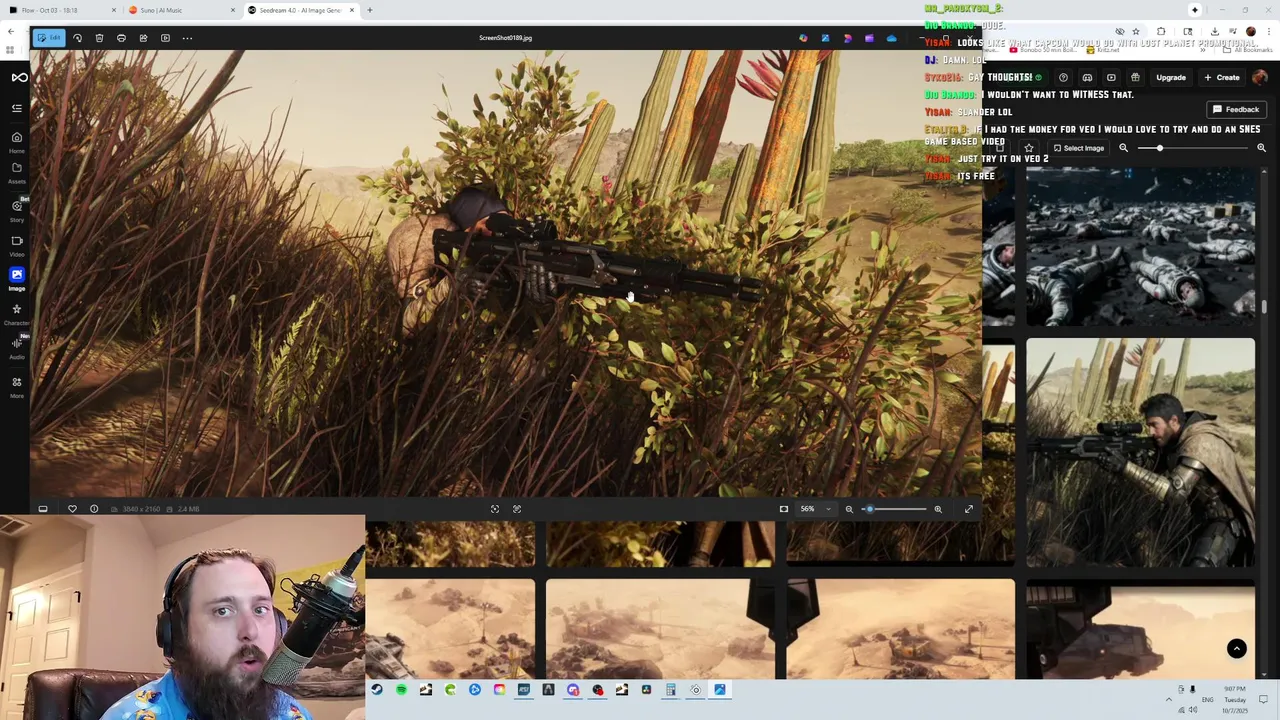Share the image in Photos viewer
This screenshot has height=720, width=1280.
point(143,38)
